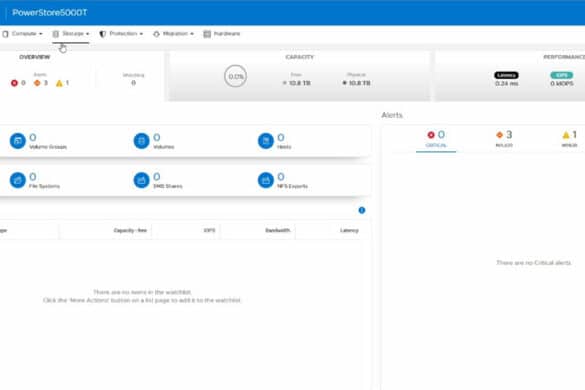Viewport: 585px width, 390px height.
Task: Click the Volume Groups icon
Action: tap(18, 141)
